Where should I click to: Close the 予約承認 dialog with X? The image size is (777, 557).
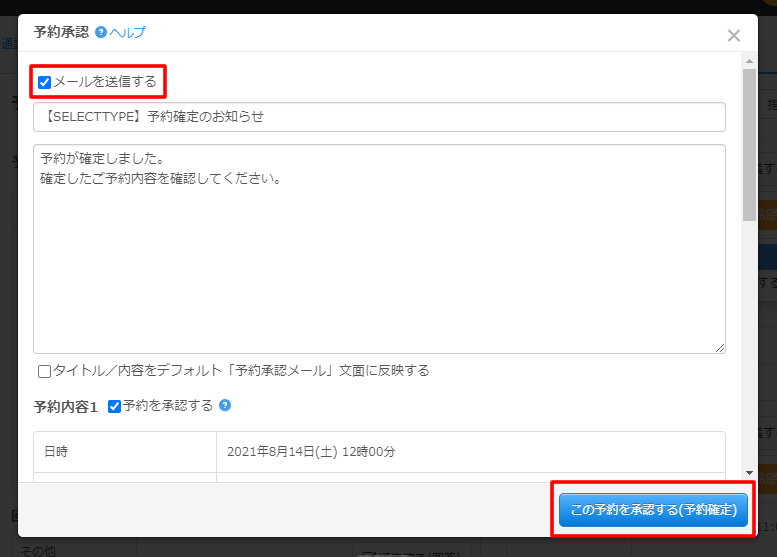coord(733,36)
